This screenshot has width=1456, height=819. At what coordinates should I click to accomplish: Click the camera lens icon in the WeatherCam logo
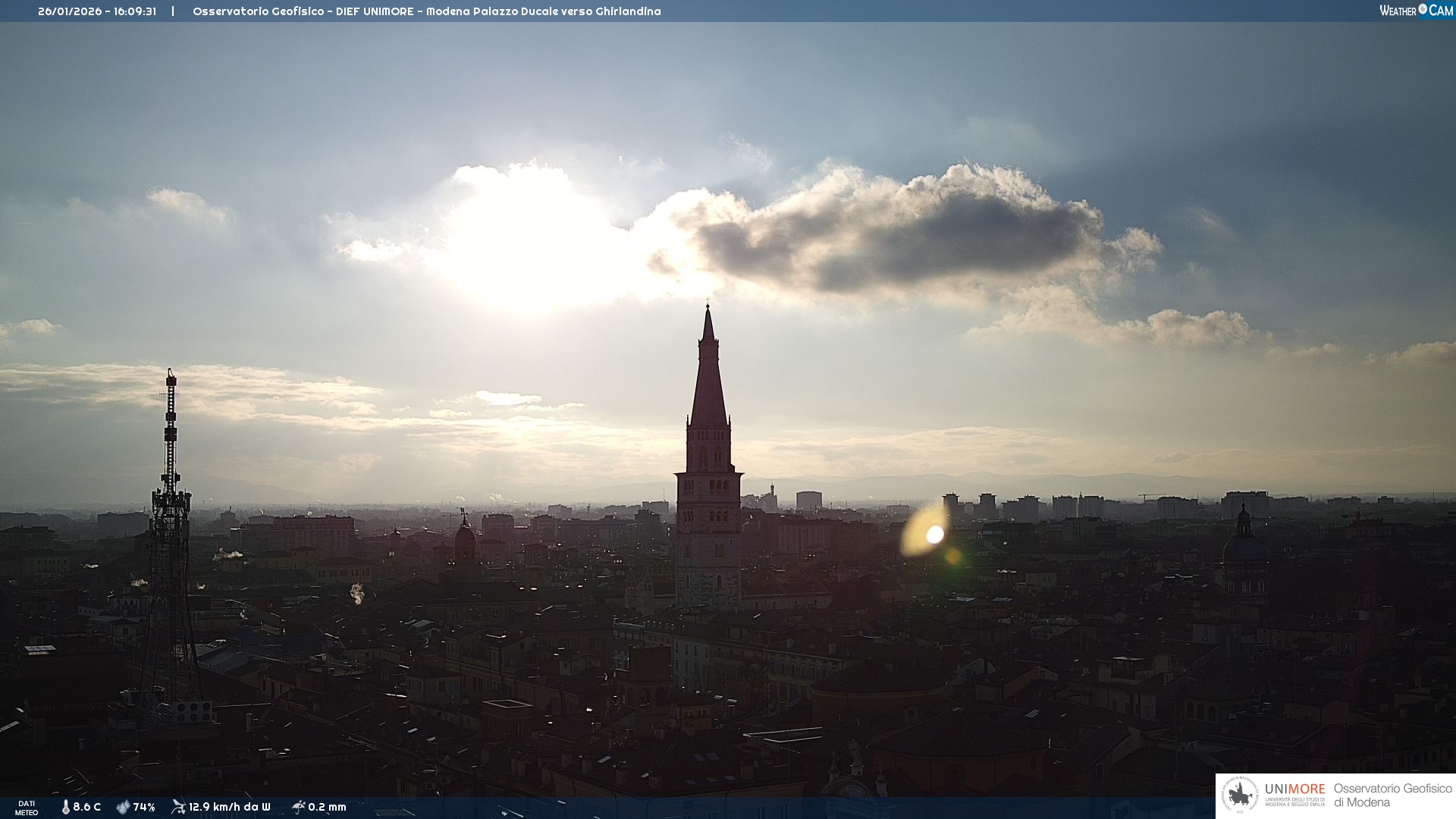tap(1423, 9)
